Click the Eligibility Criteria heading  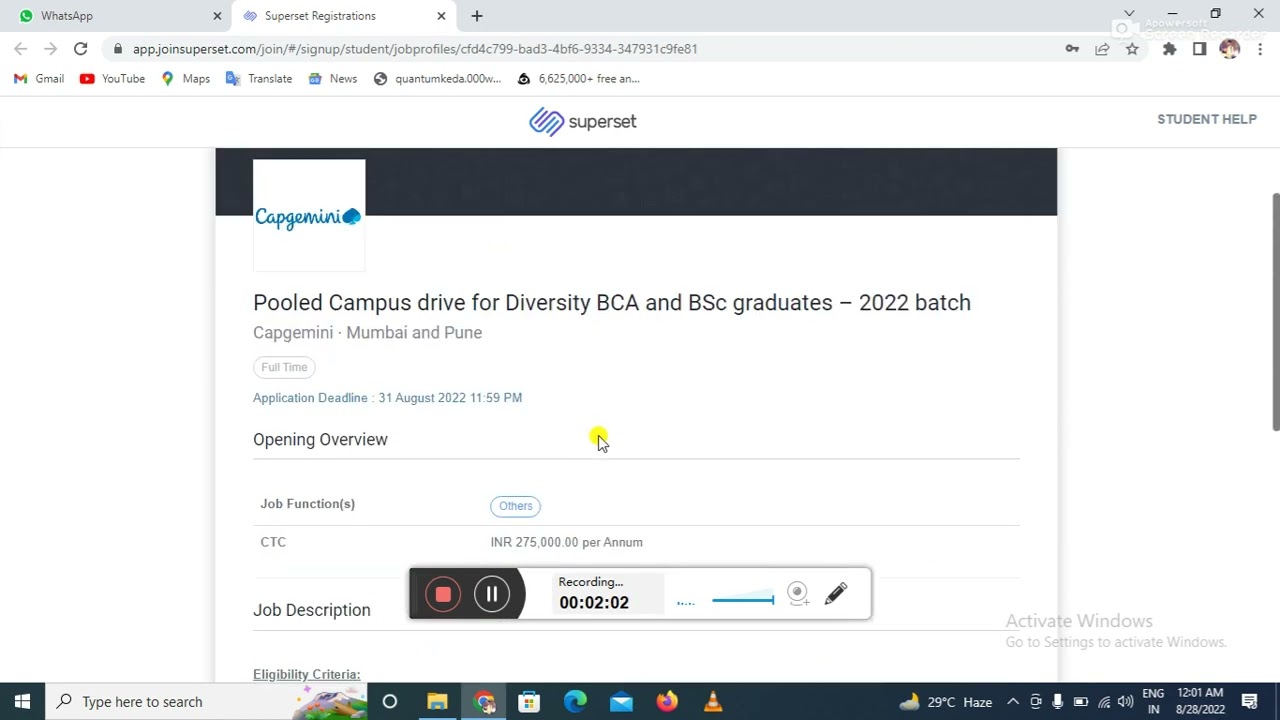306,674
